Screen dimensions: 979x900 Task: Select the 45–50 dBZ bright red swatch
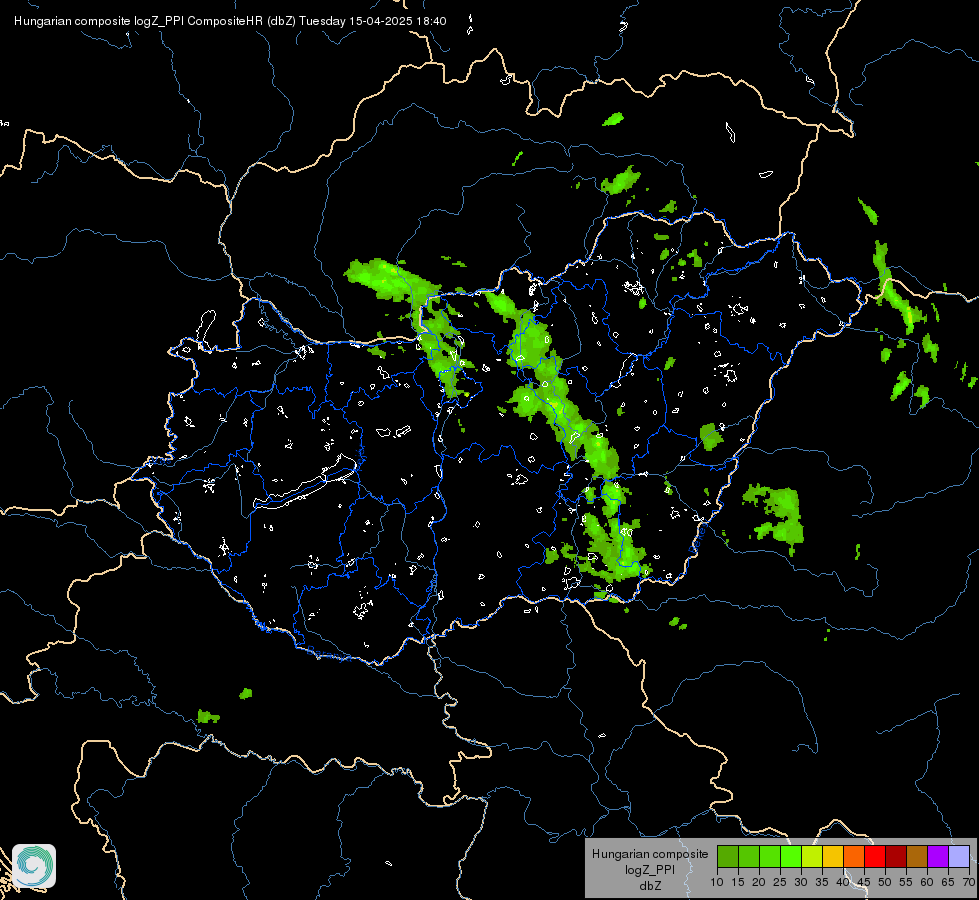click(x=875, y=856)
